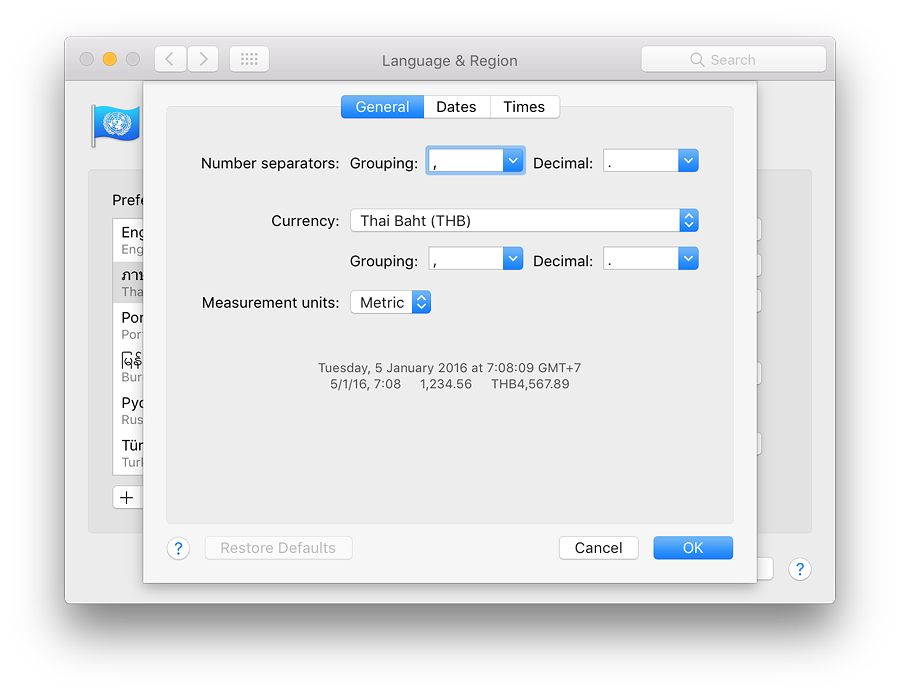Viewport: 900px width, 696px height.
Task: Open currency Grouping separator dropdown arrow
Action: 513,258
